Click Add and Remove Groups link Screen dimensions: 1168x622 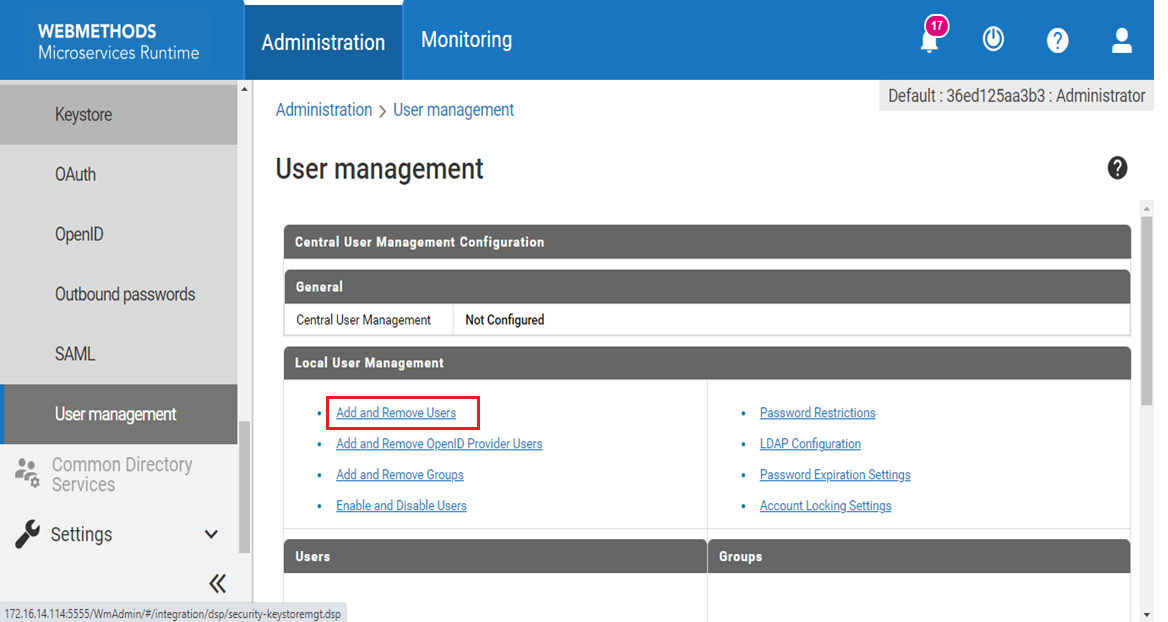pyautogui.click(x=399, y=475)
